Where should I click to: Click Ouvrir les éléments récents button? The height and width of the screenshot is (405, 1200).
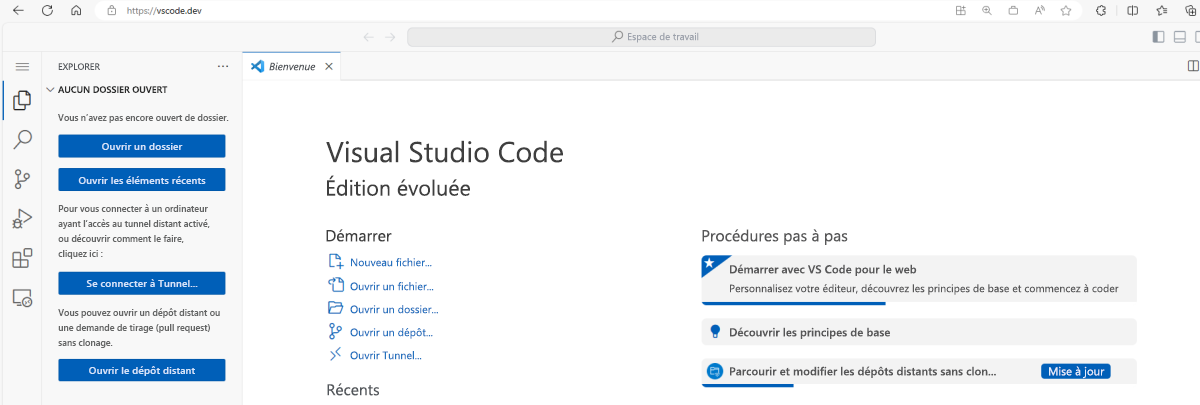(142, 180)
